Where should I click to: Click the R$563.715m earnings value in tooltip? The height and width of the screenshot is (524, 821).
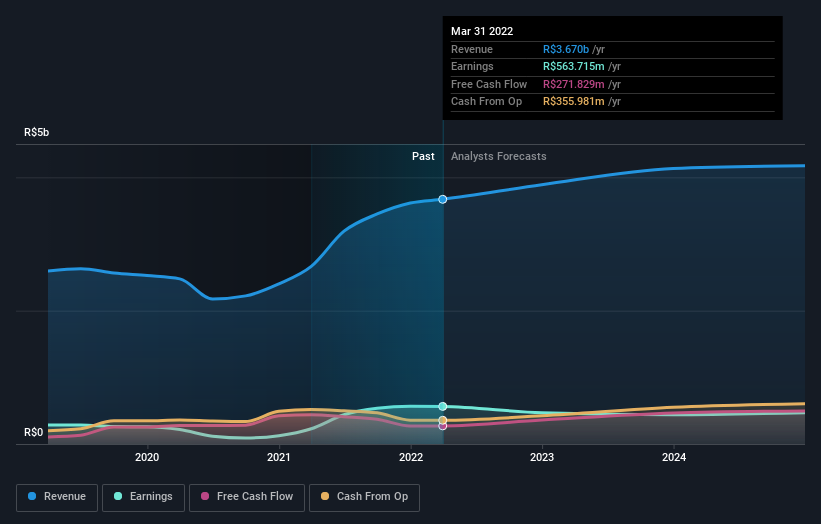point(574,66)
